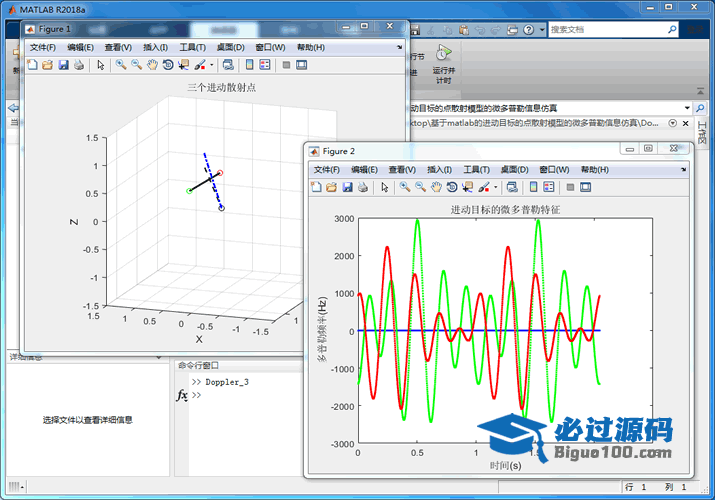
Task: Click Save Figure icon in Figure 1 toolbar
Action: click(63, 65)
